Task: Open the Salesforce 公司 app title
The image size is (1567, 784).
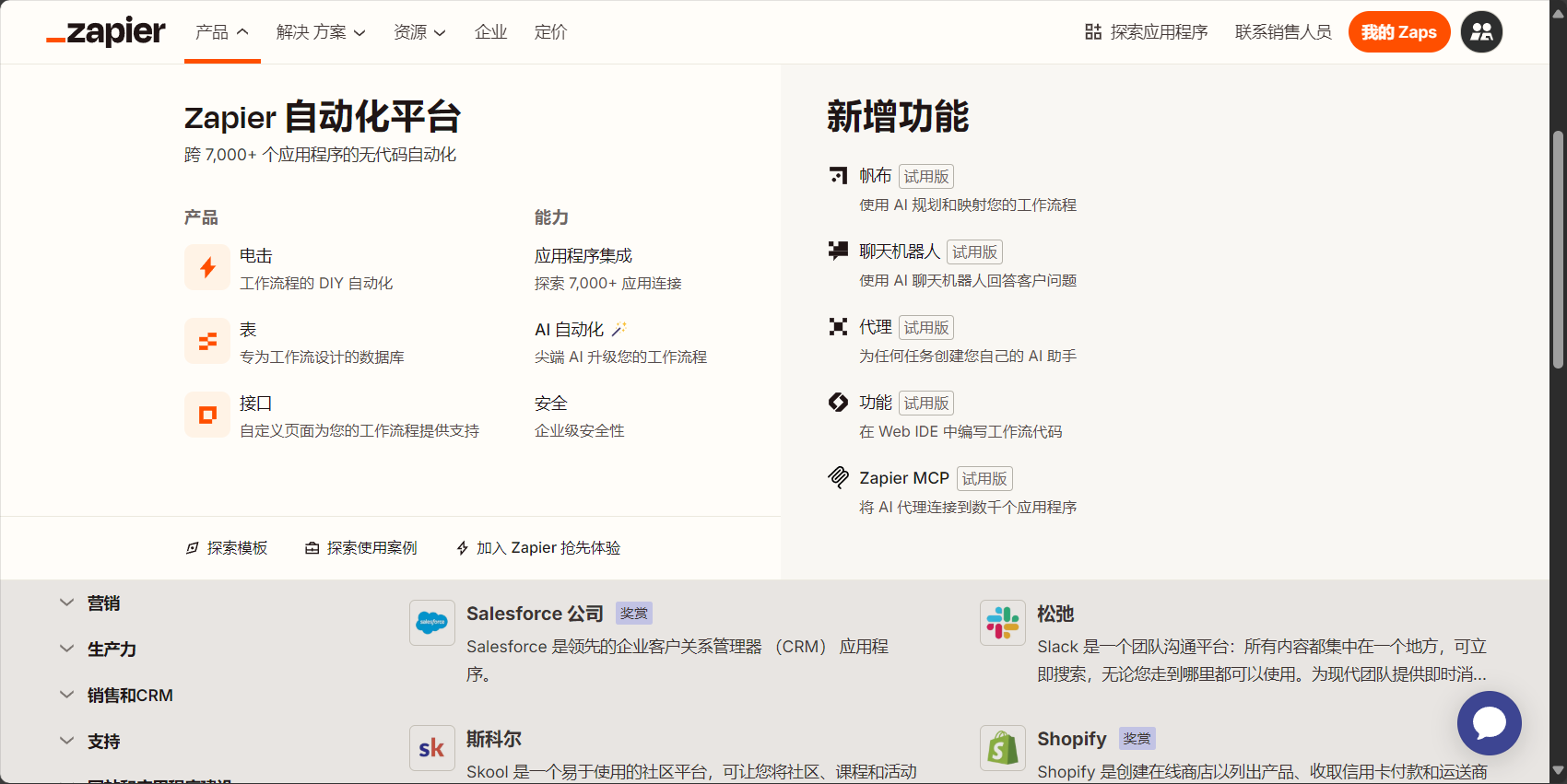Action: click(x=535, y=614)
